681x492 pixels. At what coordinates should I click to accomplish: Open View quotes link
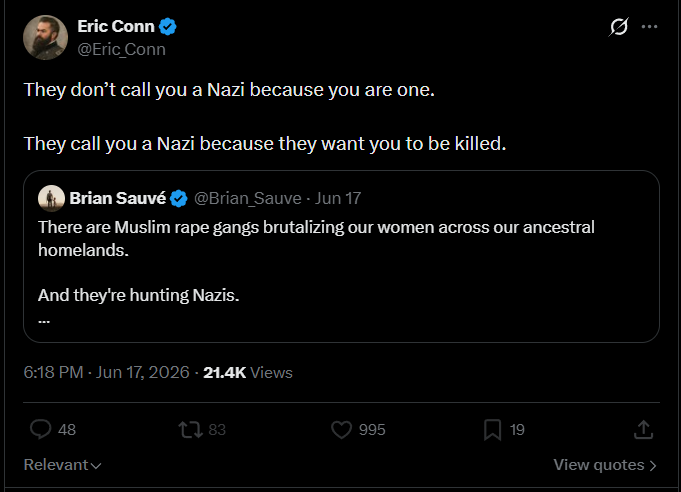click(605, 465)
